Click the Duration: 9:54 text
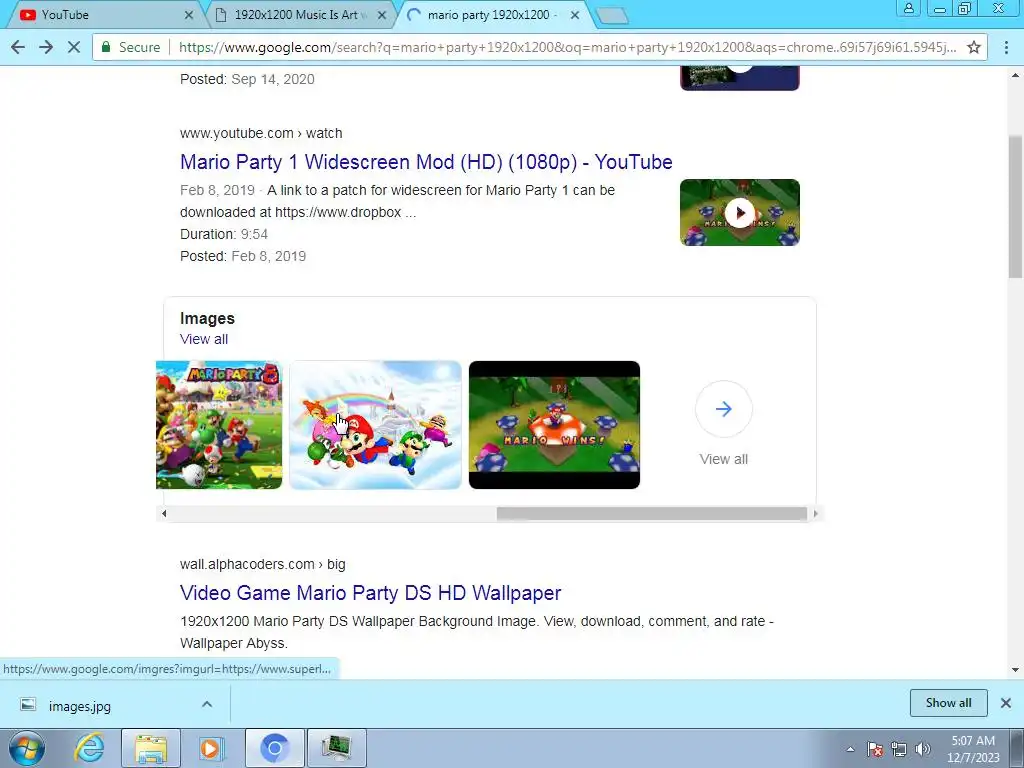This screenshot has height=768, width=1024. [x=224, y=234]
